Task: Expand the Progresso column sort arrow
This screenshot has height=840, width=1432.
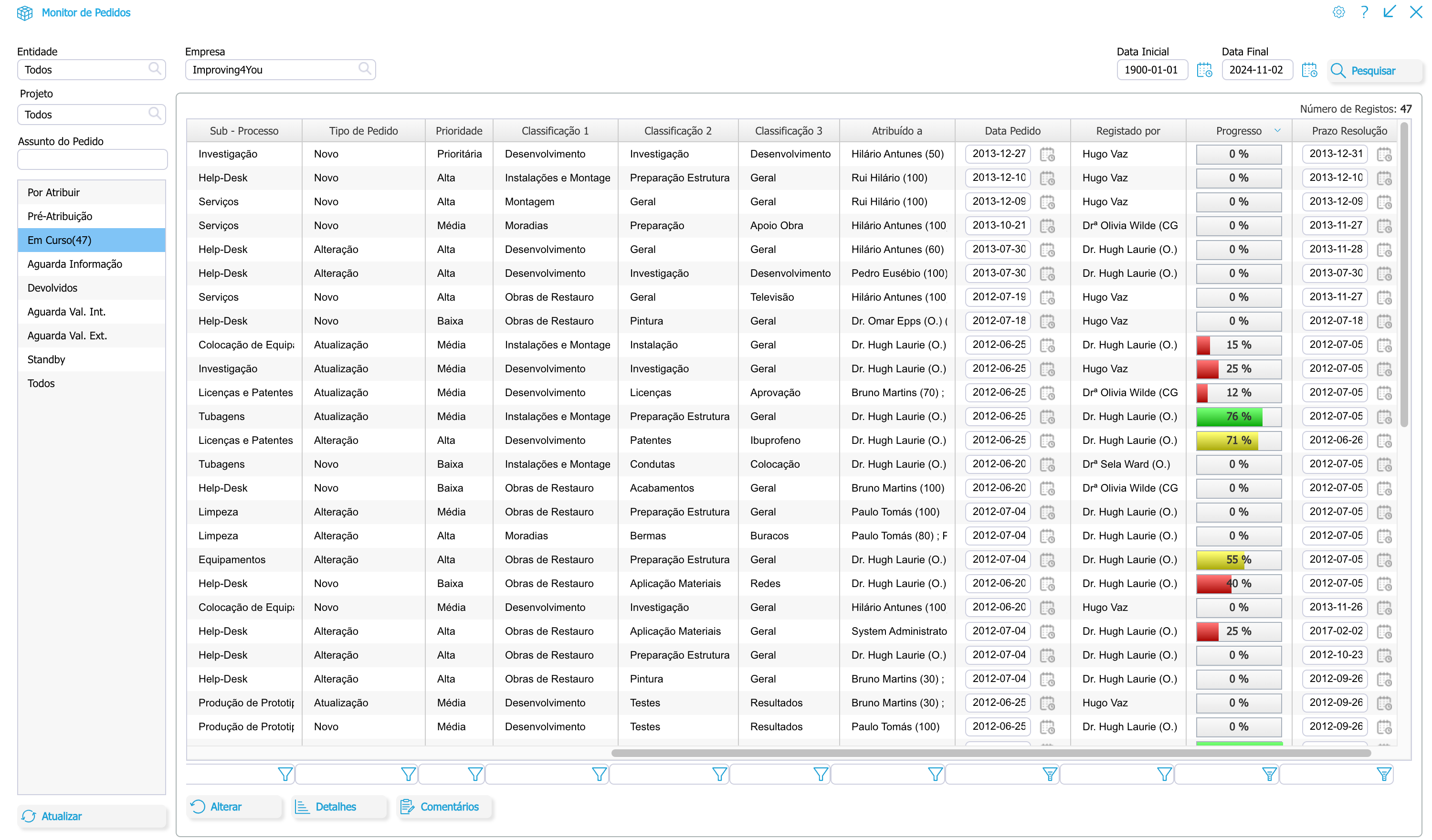Action: [1277, 131]
